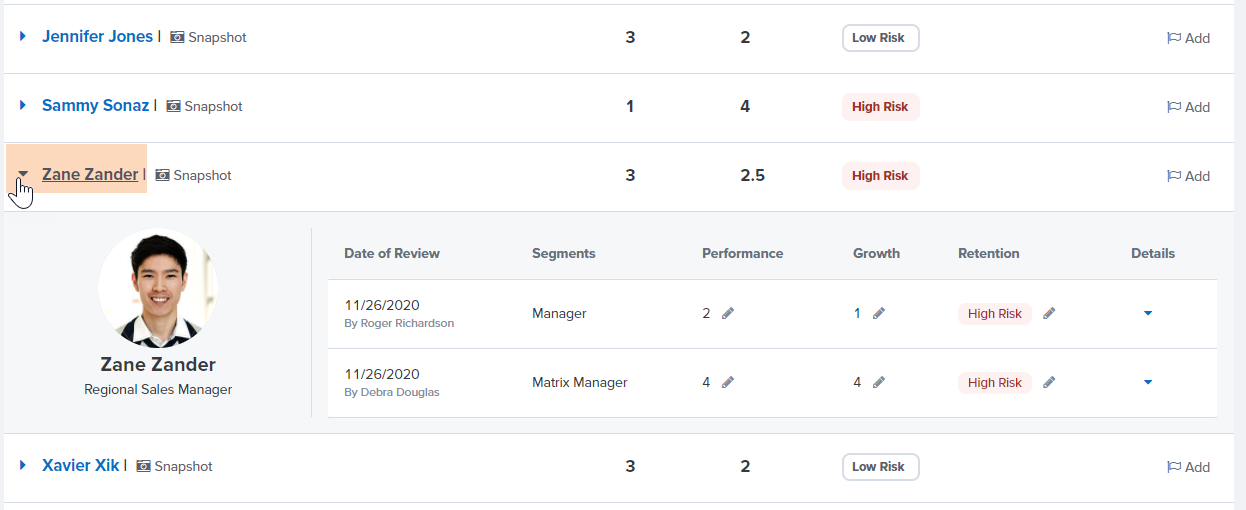Expand Xavier Xik row
Image resolution: width=1246 pixels, height=510 pixels.
click(23, 466)
